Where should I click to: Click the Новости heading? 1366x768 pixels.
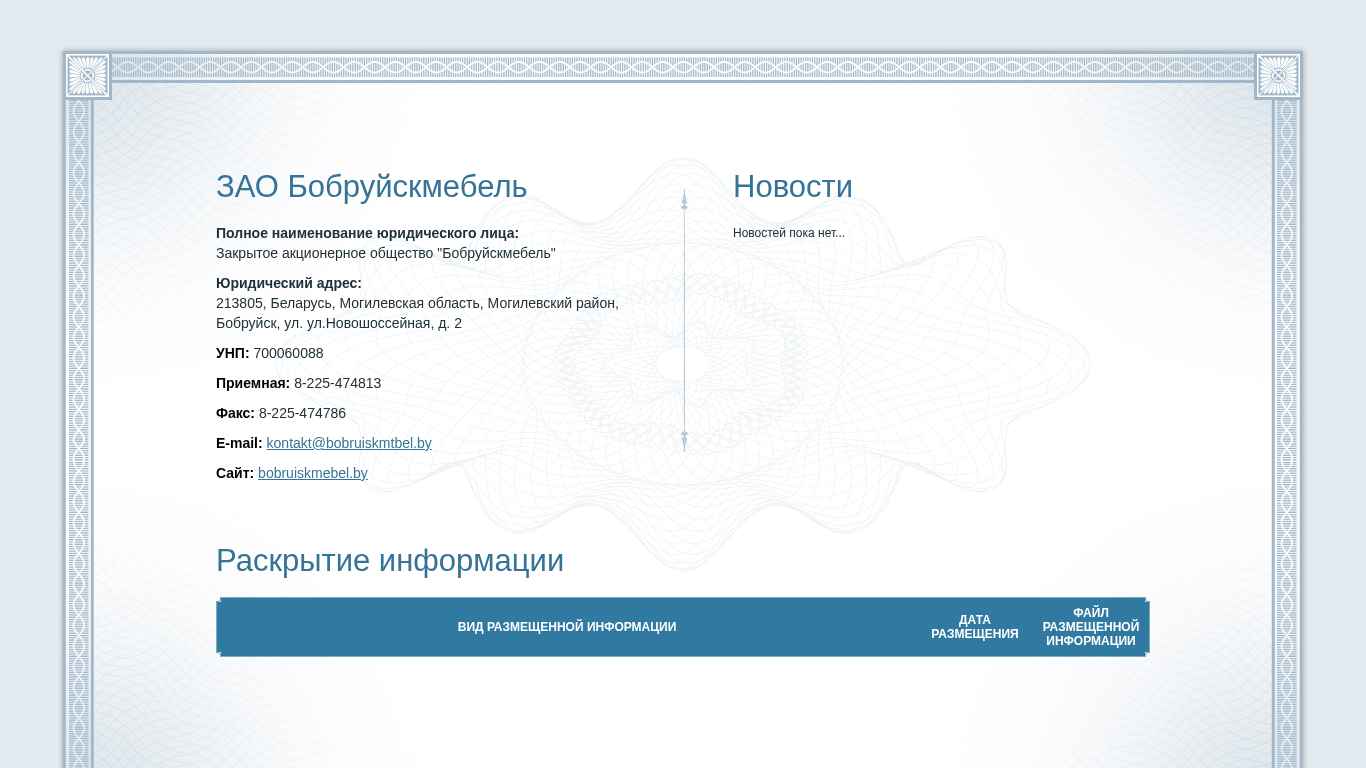[793, 187]
